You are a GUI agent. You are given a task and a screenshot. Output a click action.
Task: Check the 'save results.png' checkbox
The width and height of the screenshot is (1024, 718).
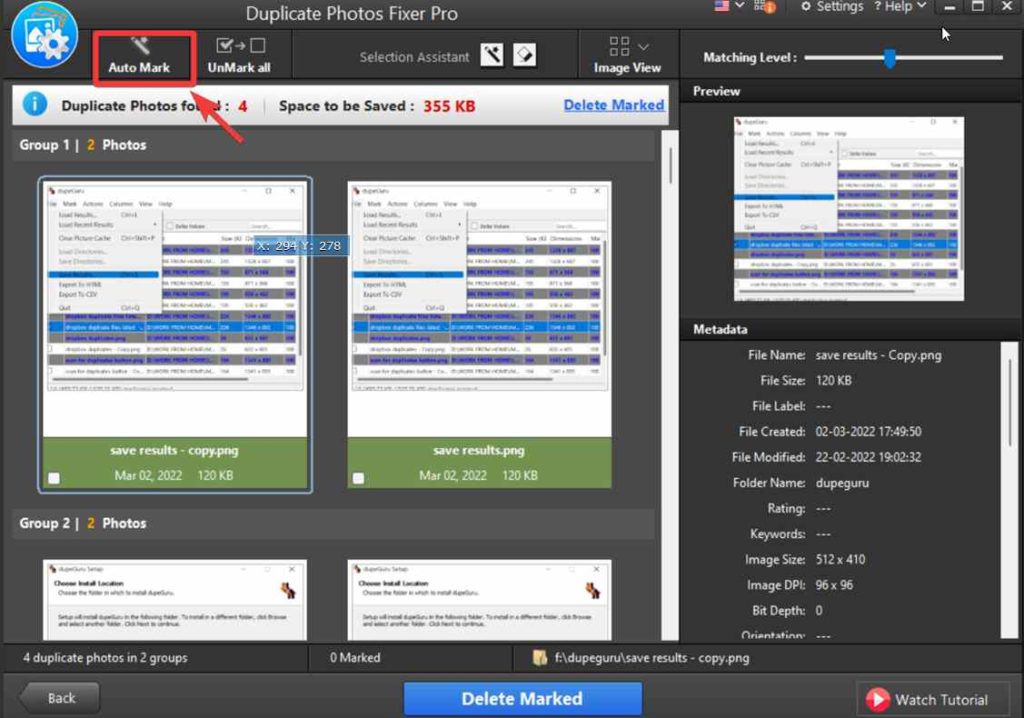pyautogui.click(x=359, y=478)
